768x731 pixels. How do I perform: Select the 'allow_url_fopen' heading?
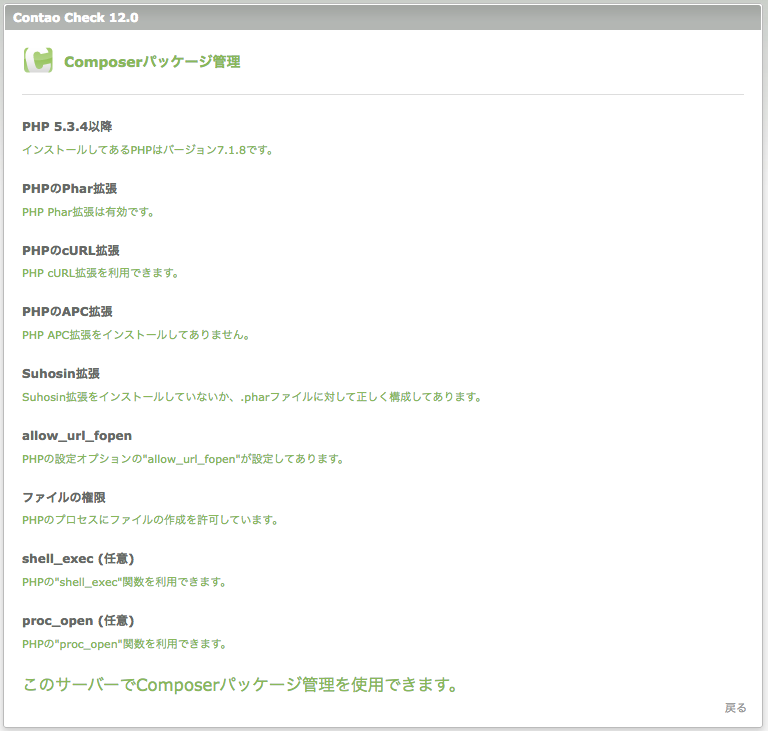pyautogui.click(x=77, y=436)
